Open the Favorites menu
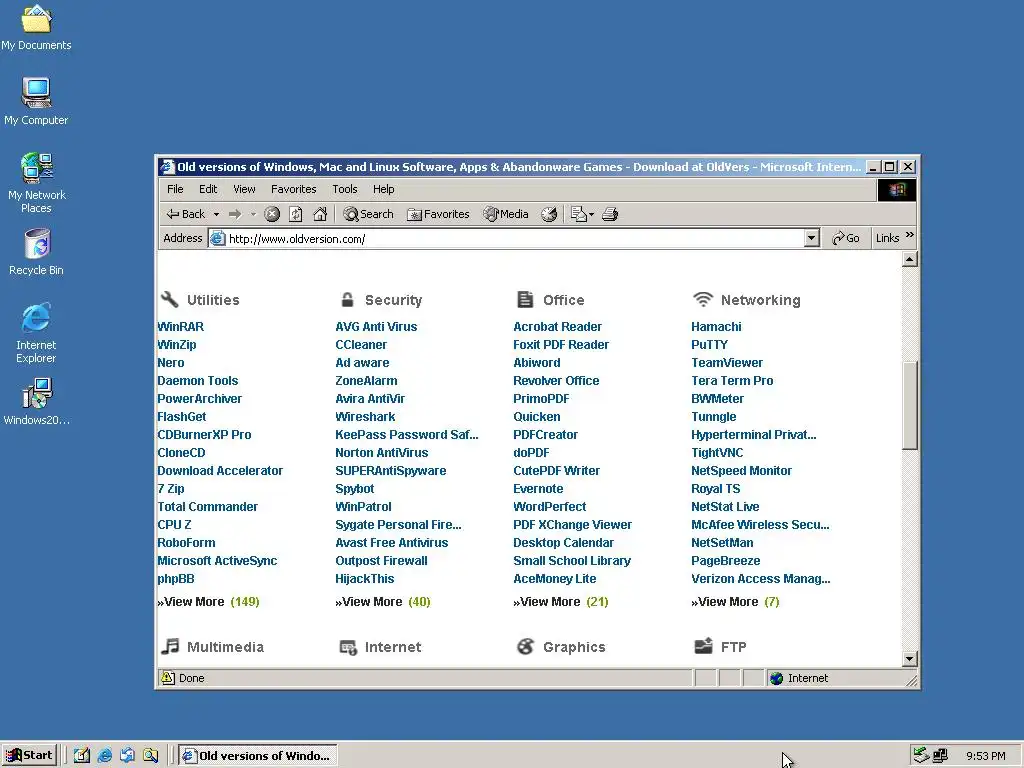Screen dimensions: 1024x768 click(x=293, y=189)
